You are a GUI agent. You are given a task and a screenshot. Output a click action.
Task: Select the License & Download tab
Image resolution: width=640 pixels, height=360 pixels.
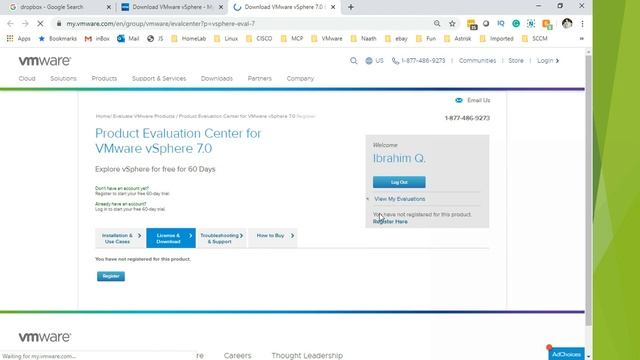click(171, 238)
